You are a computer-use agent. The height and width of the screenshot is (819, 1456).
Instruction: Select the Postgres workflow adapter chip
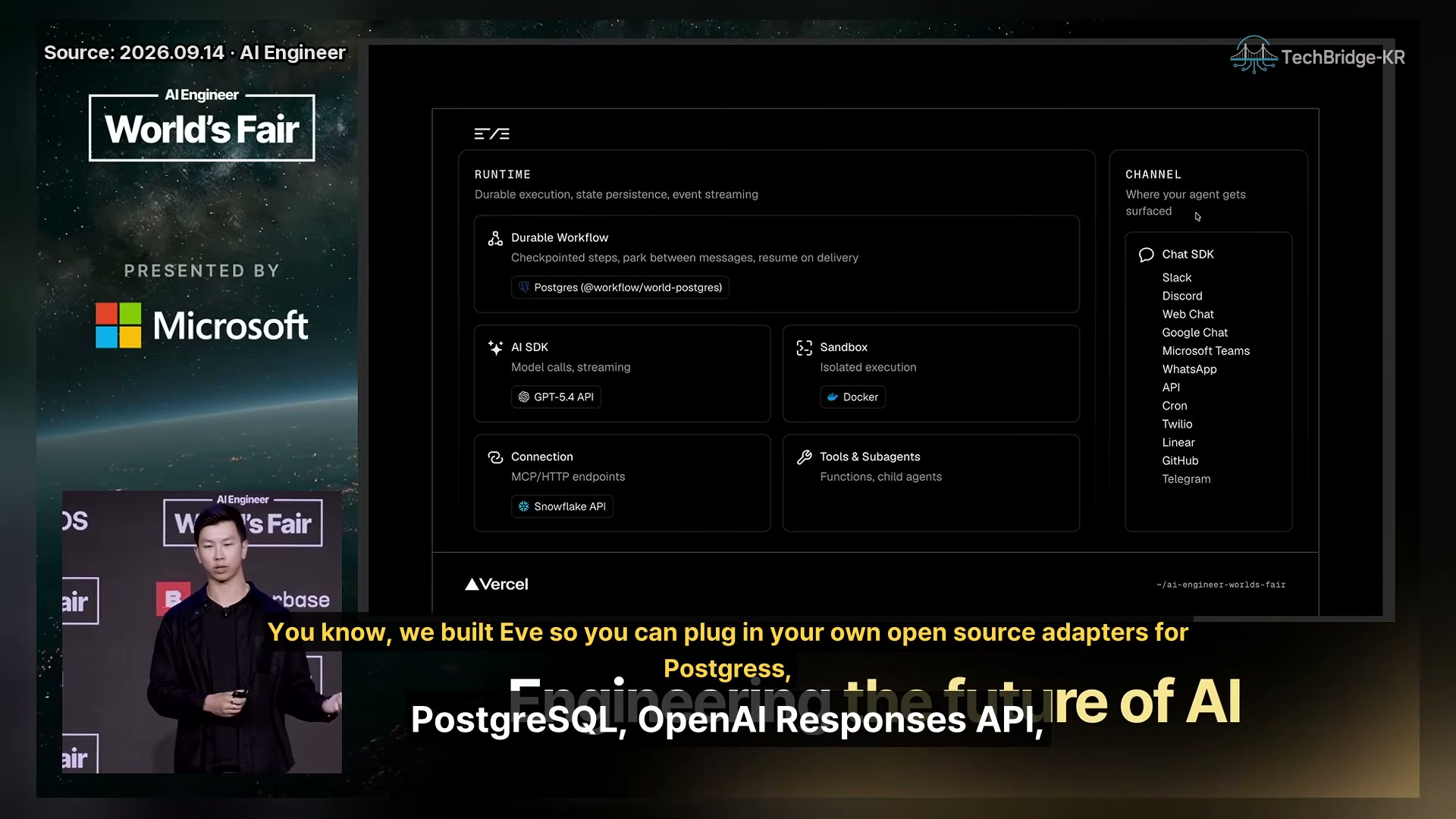pos(620,287)
